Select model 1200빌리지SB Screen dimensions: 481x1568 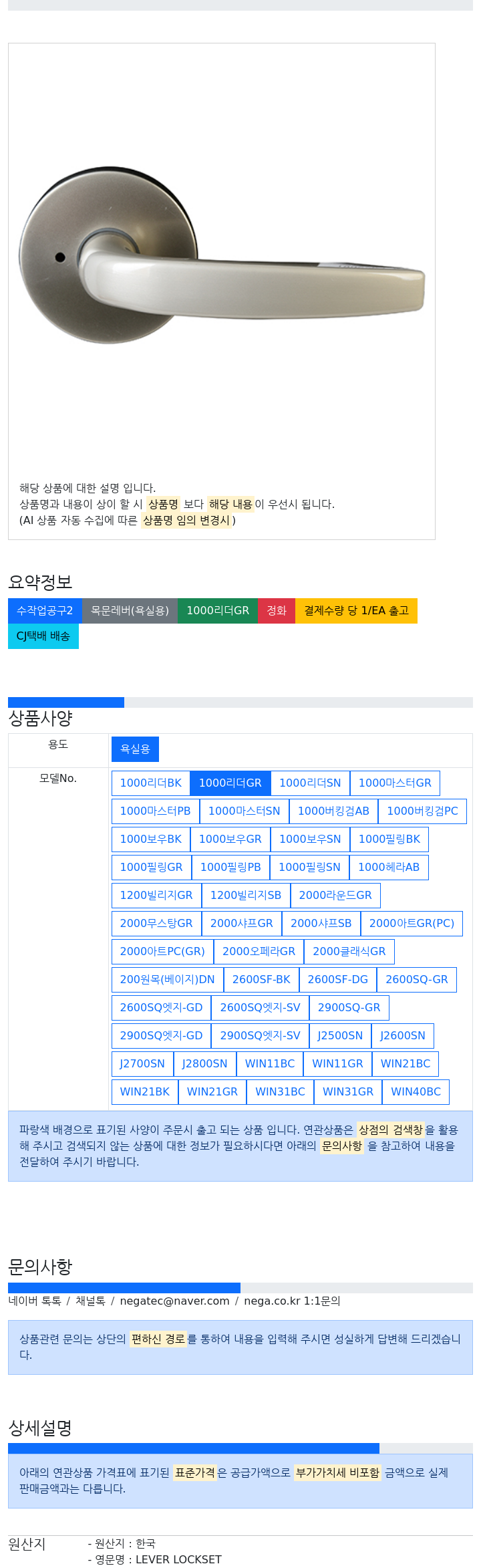(x=246, y=896)
